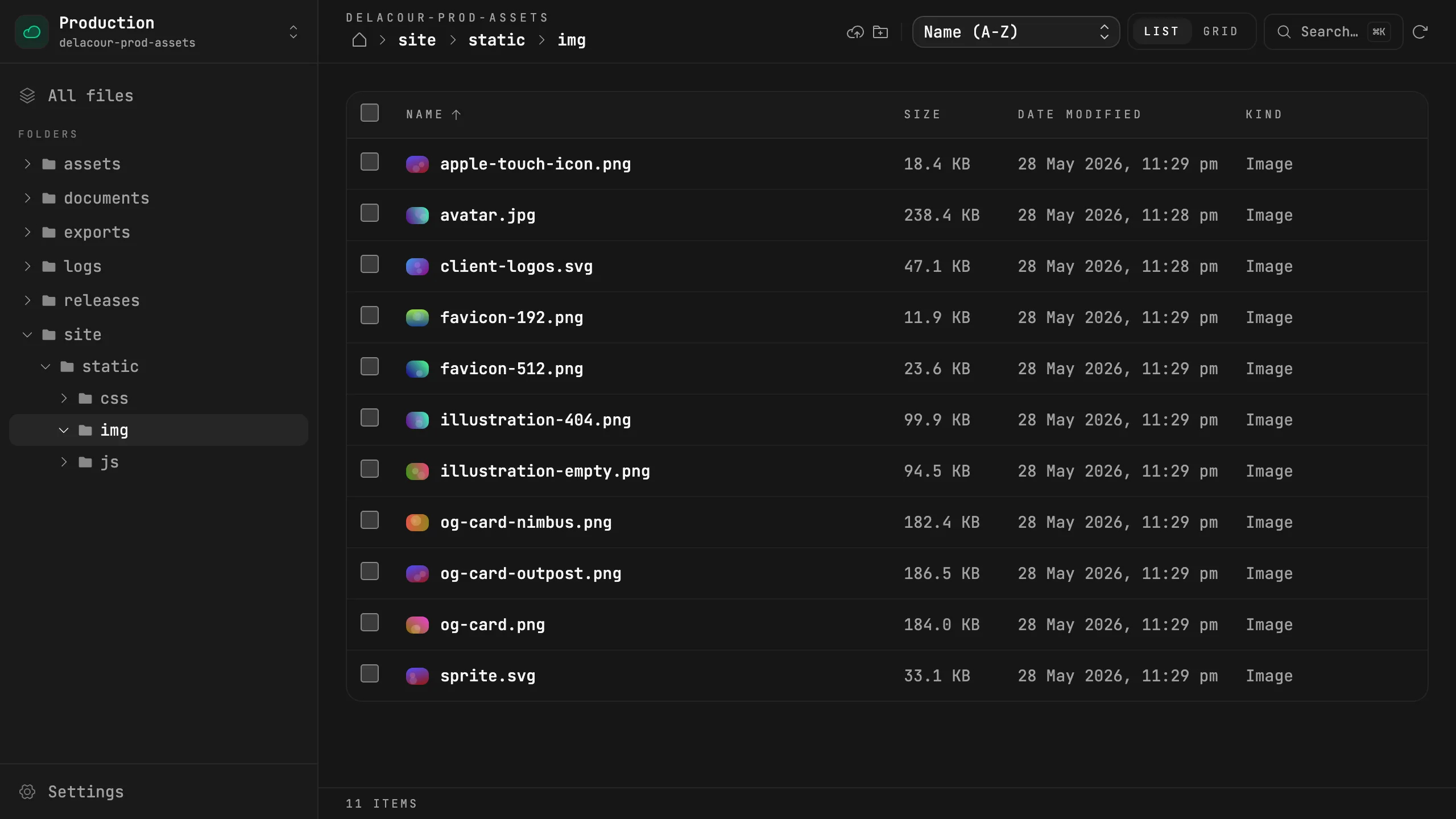Expand the assets folder chevron
Image resolution: width=1456 pixels, height=819 pixels.
pyautogui.click(x=27, y=164)
